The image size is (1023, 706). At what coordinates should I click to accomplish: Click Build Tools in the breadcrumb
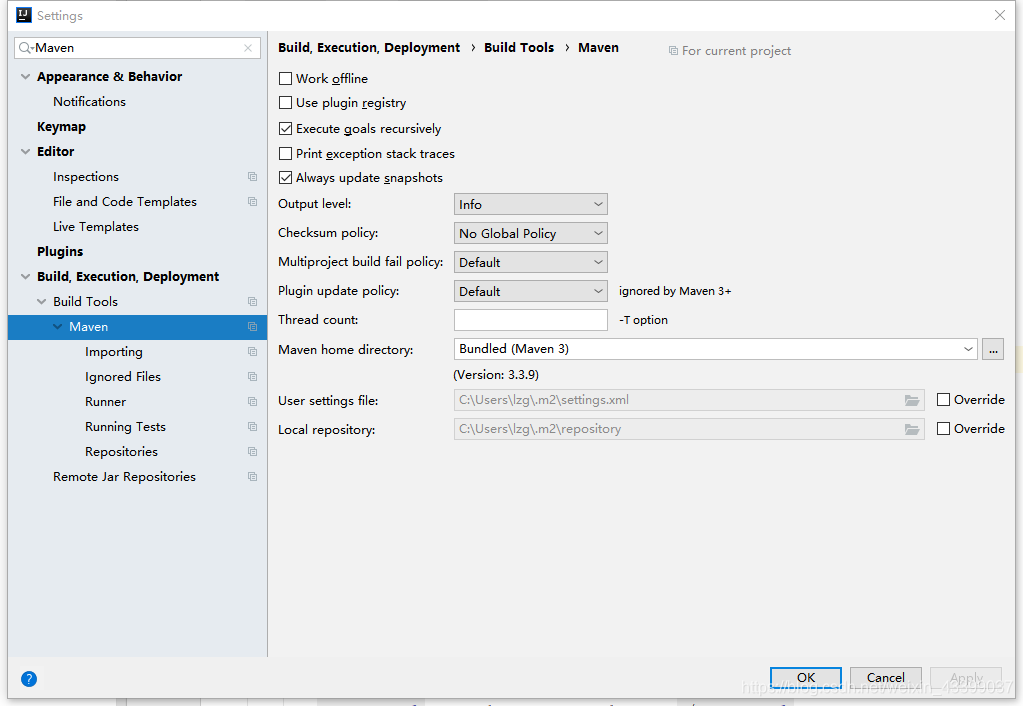[x=519, y=48]
